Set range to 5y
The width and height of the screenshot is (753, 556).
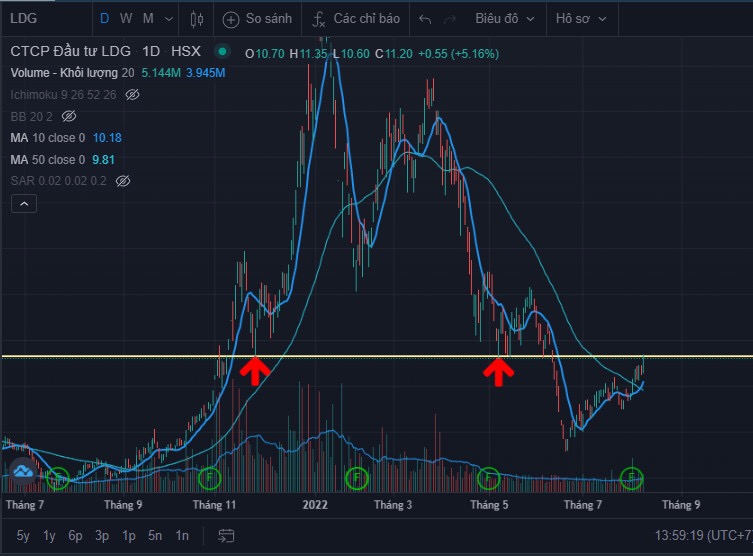pos(23,535)
